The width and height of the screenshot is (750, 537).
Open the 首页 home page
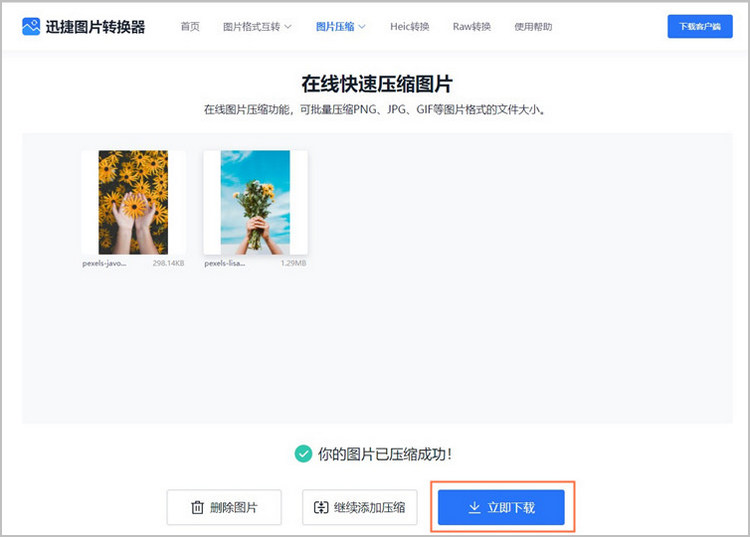tap(190, 27)
